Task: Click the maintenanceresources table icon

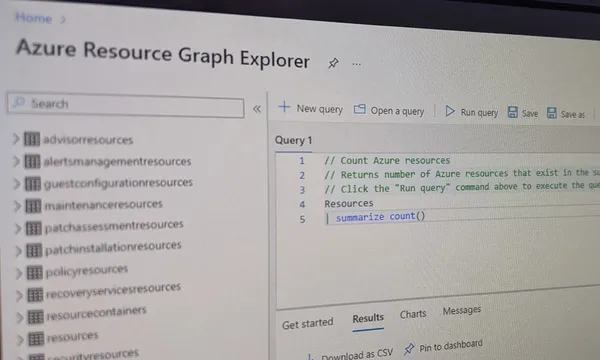Action: (33, 206)
